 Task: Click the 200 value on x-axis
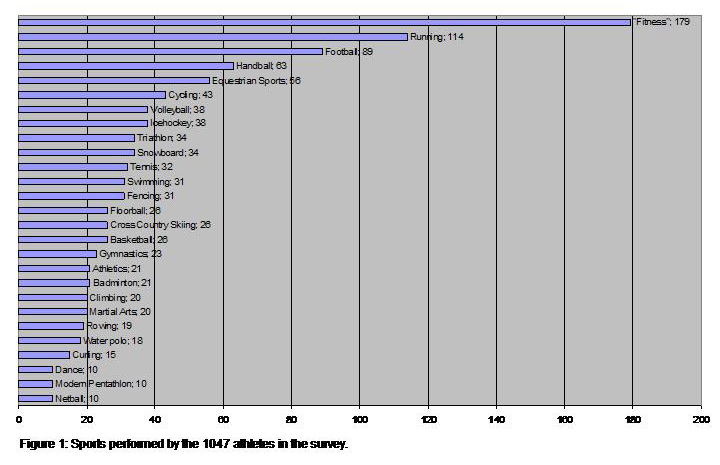pyautogui.click(x=699, y=418)
